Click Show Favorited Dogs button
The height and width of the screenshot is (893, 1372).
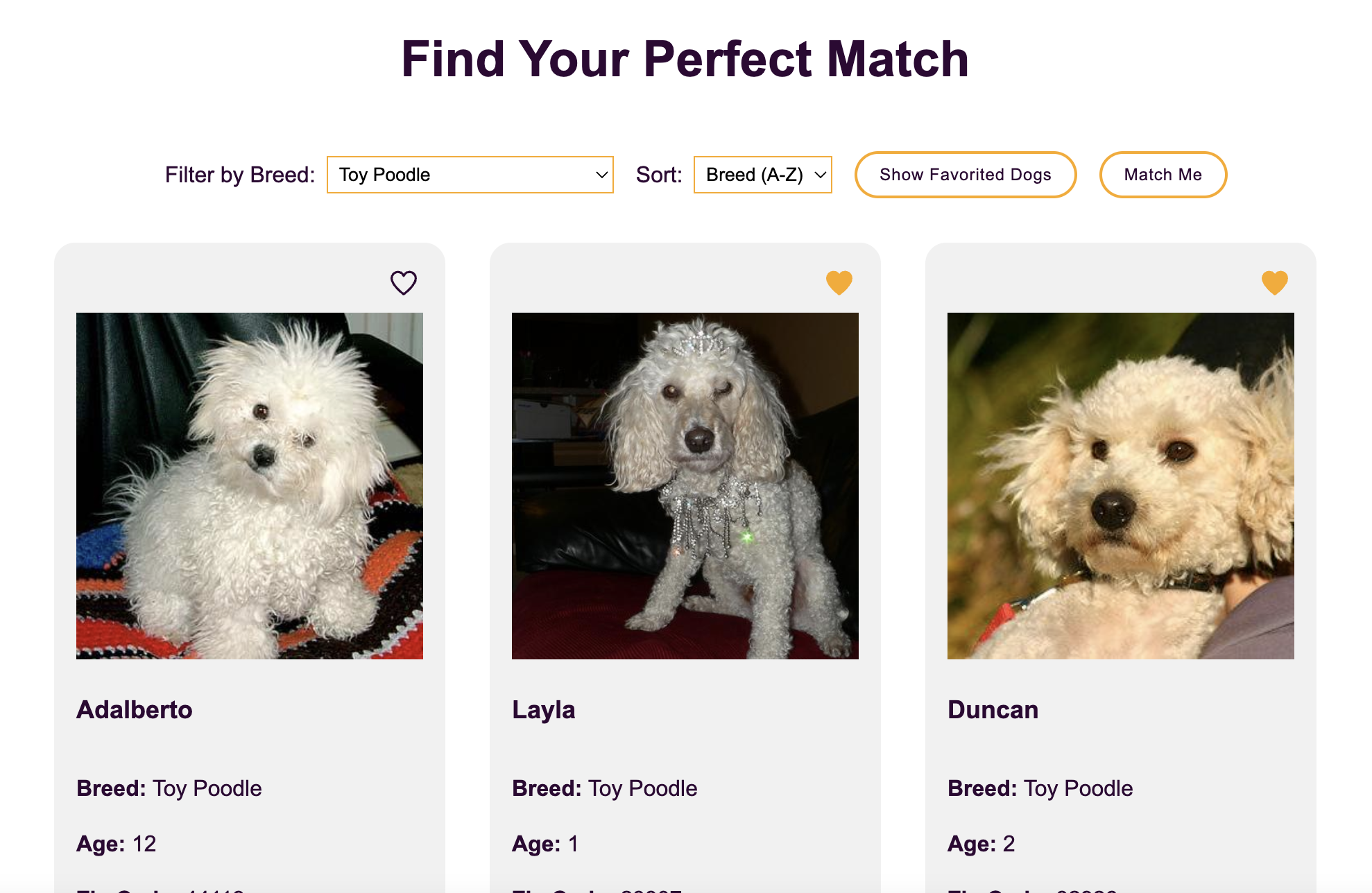[966, 175]
